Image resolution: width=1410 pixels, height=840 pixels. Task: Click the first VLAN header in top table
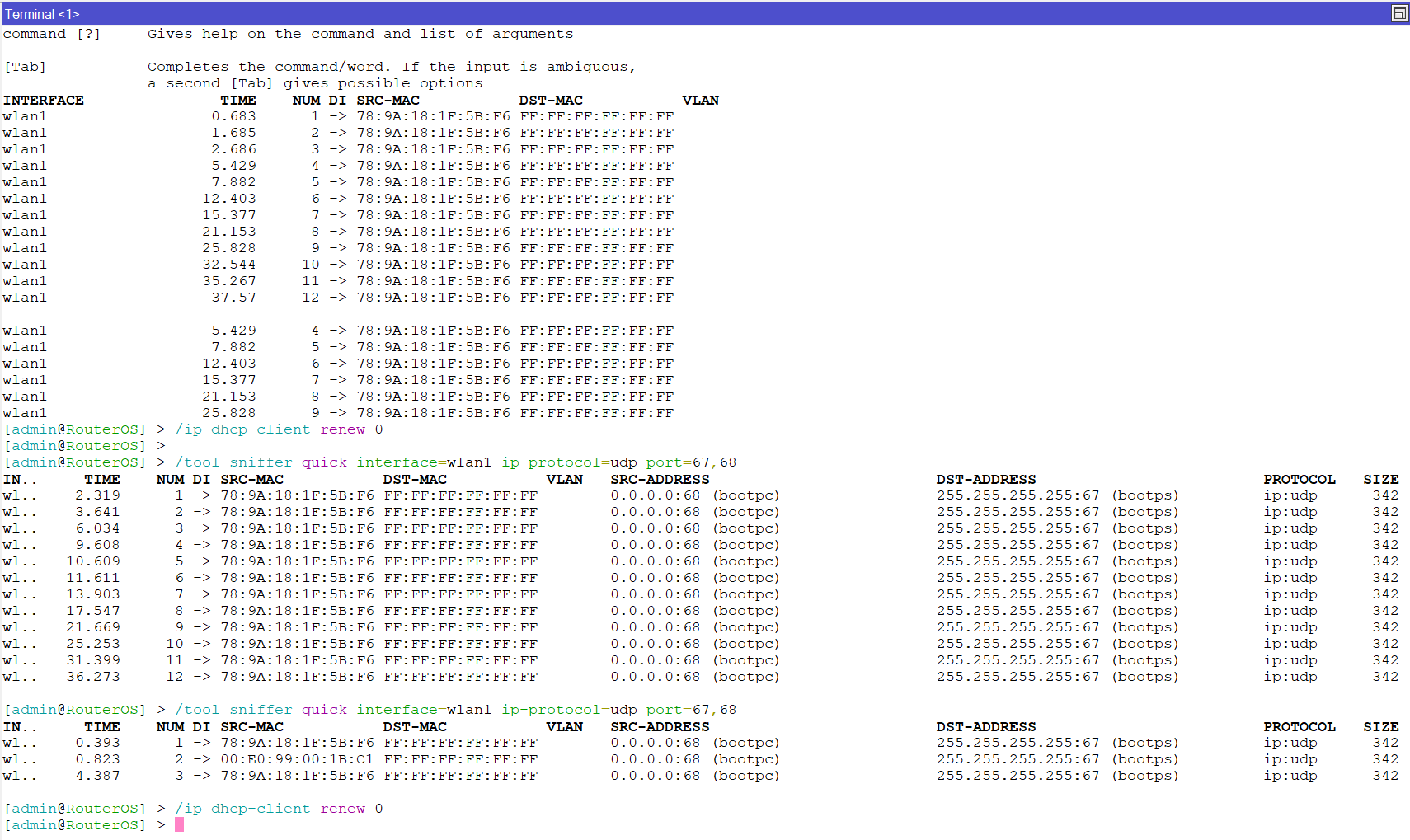701,100
